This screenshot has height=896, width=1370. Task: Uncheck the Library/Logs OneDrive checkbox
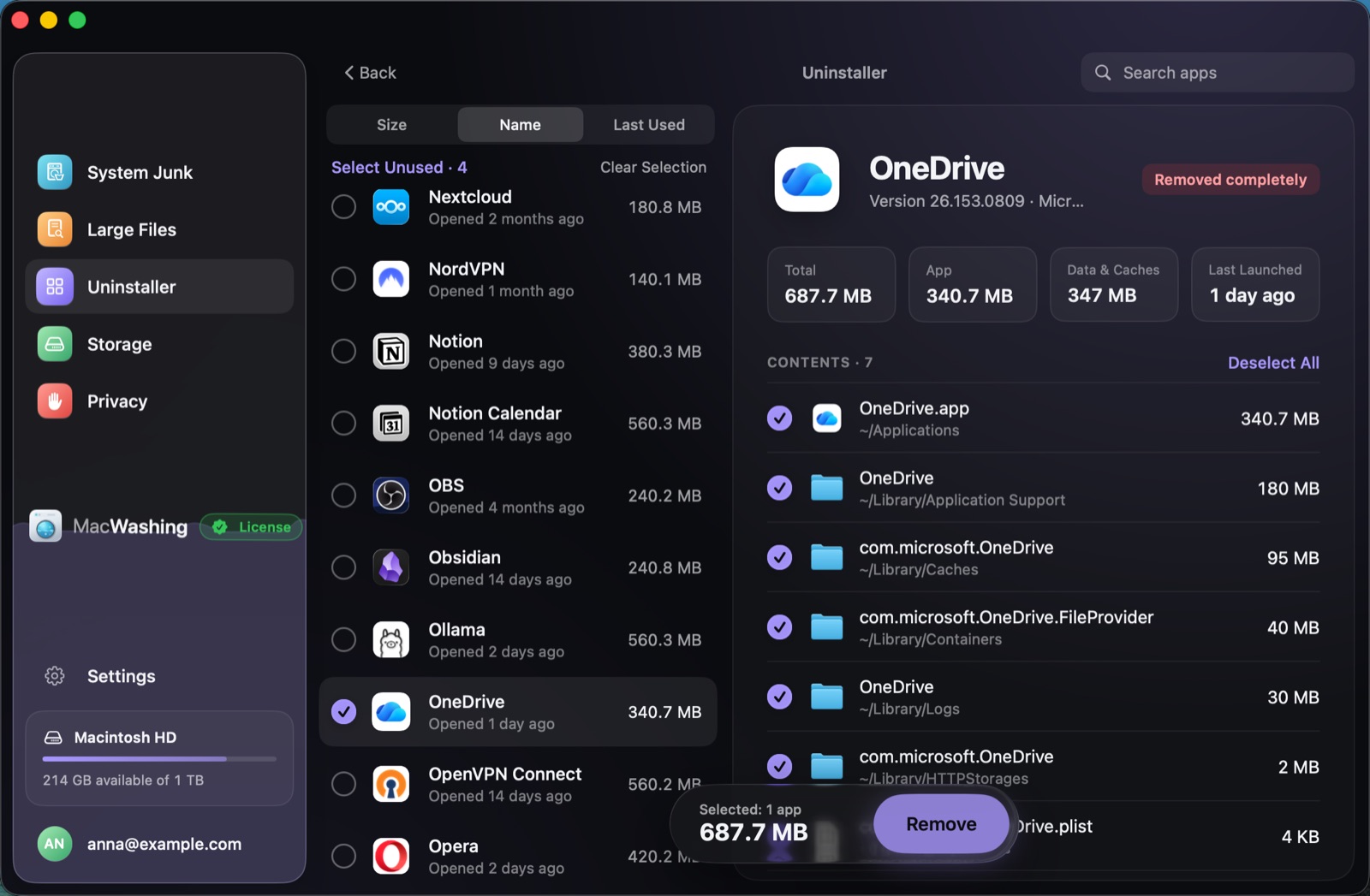780,697
